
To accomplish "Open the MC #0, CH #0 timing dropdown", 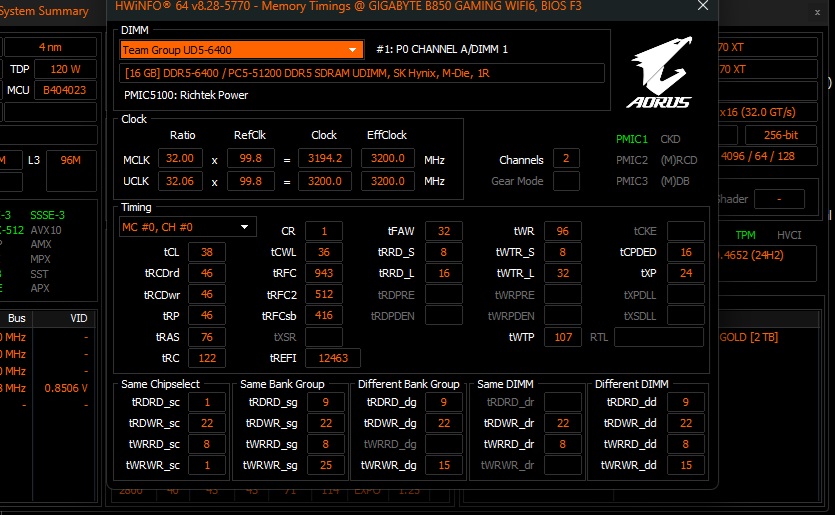I will click(187, 227).
